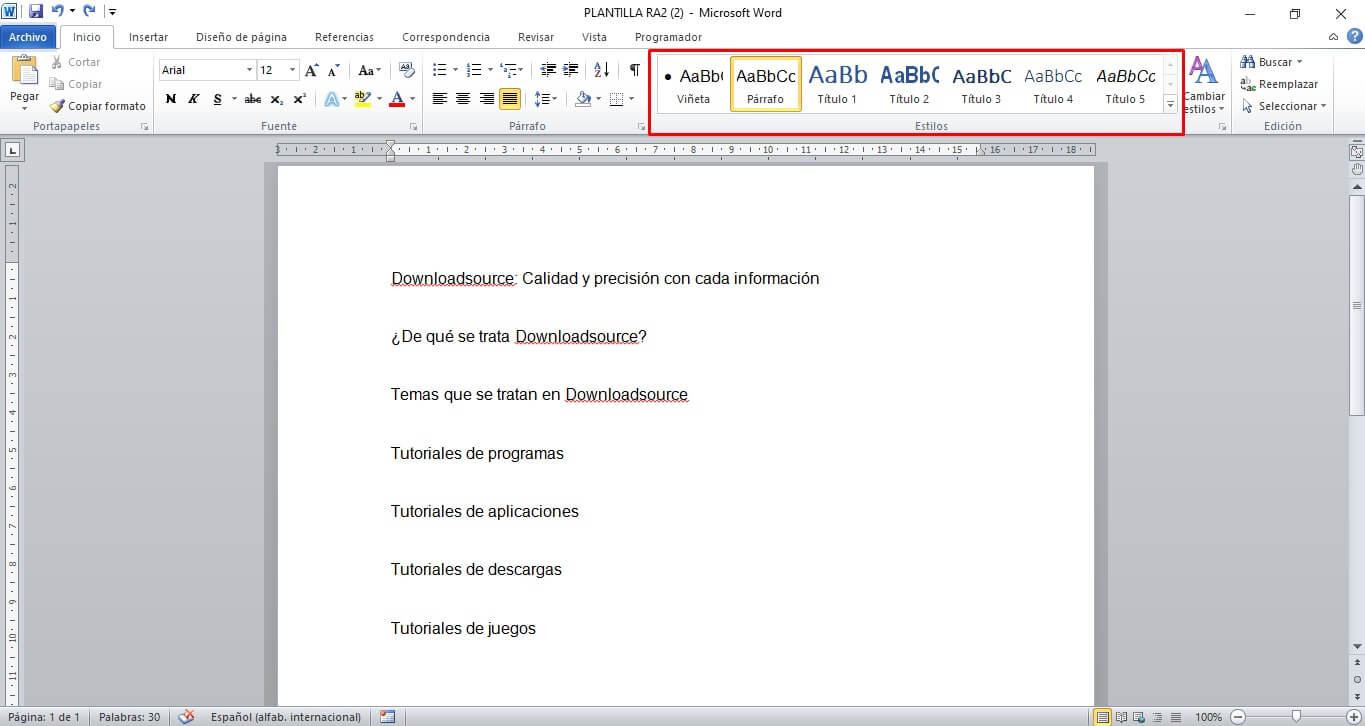Center the text alignment
This screenshot has height=726, width=1365.
[x=463, y=99]
